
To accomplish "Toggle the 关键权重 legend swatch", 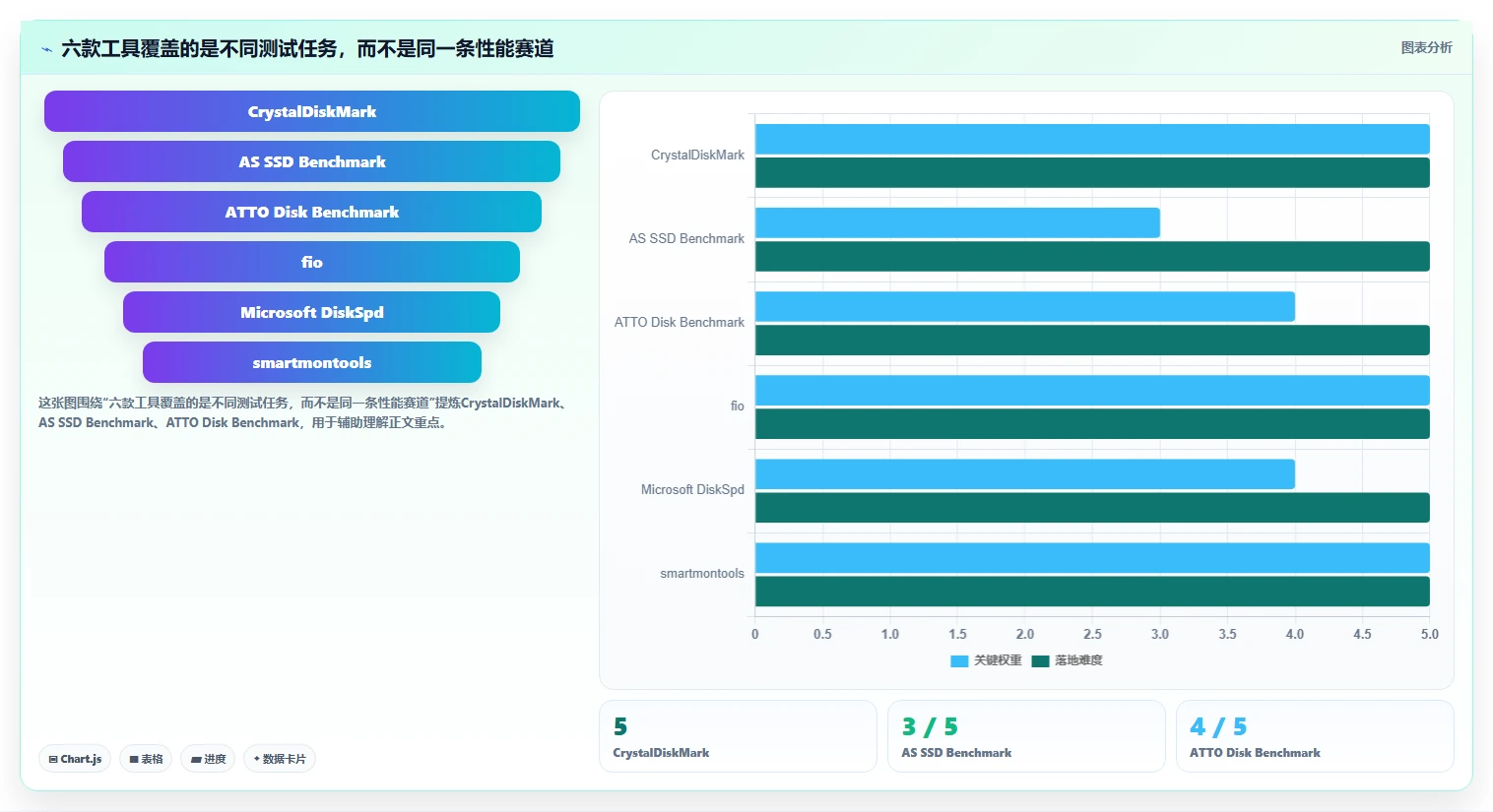I will 959,661.
